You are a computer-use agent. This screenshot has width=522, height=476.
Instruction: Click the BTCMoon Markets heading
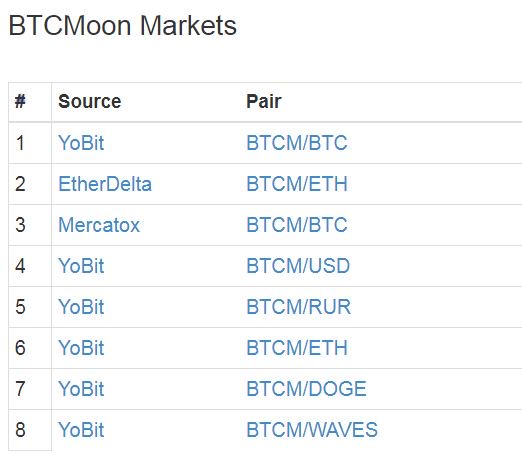coord(123,26)
